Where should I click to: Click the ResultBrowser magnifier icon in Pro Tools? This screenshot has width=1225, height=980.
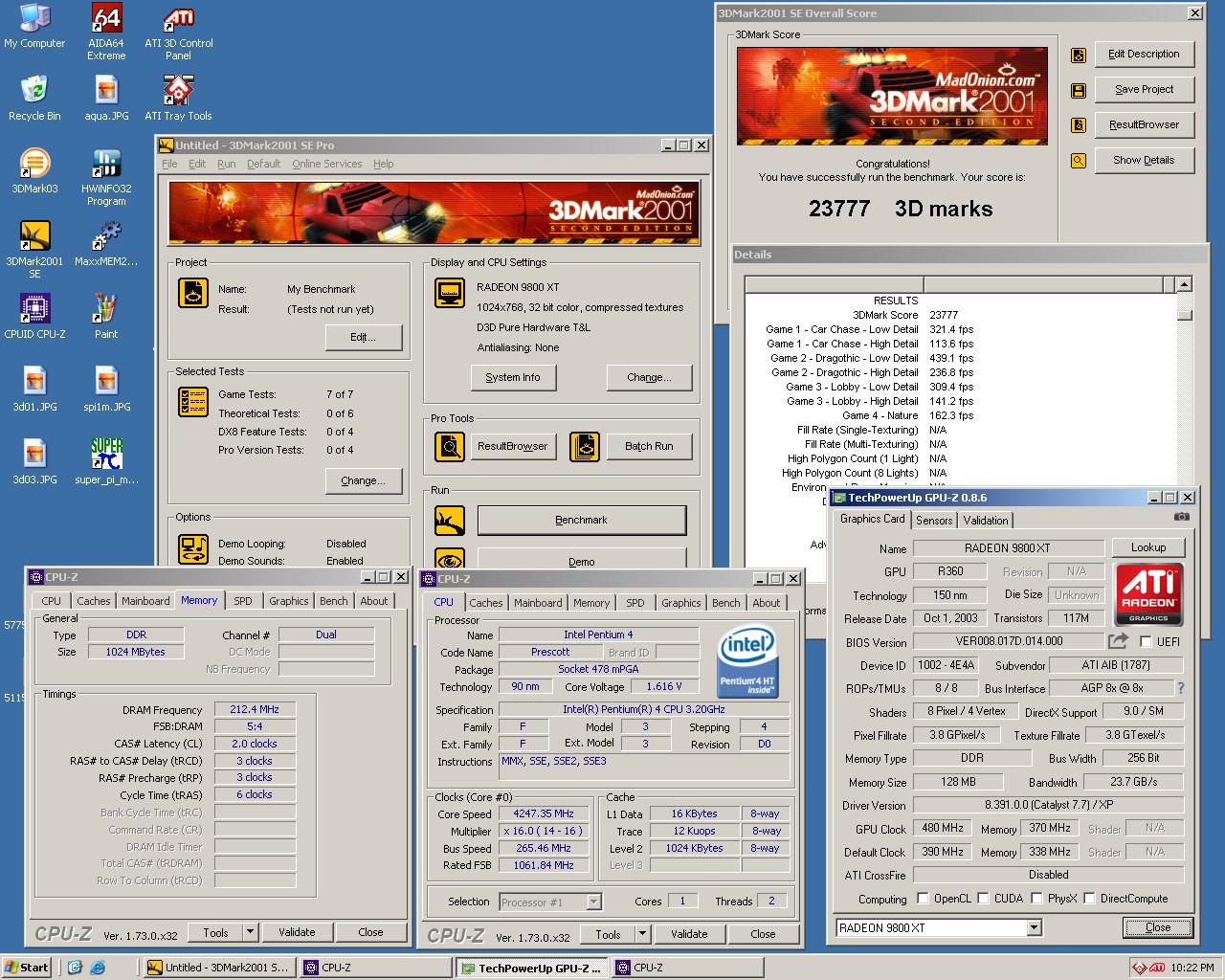click(x=449, y=446)
